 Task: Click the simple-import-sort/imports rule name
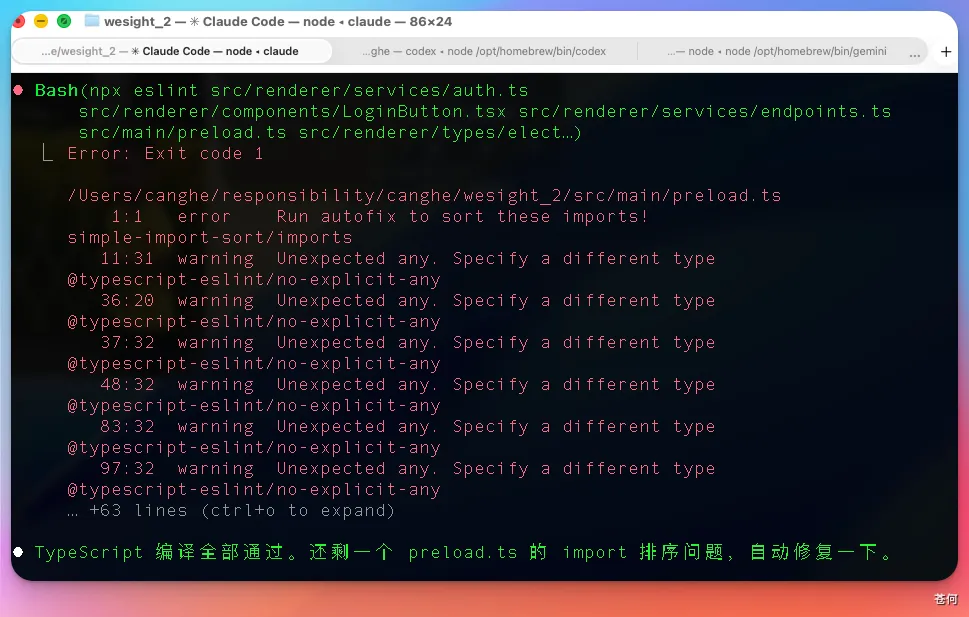[209, 238]
